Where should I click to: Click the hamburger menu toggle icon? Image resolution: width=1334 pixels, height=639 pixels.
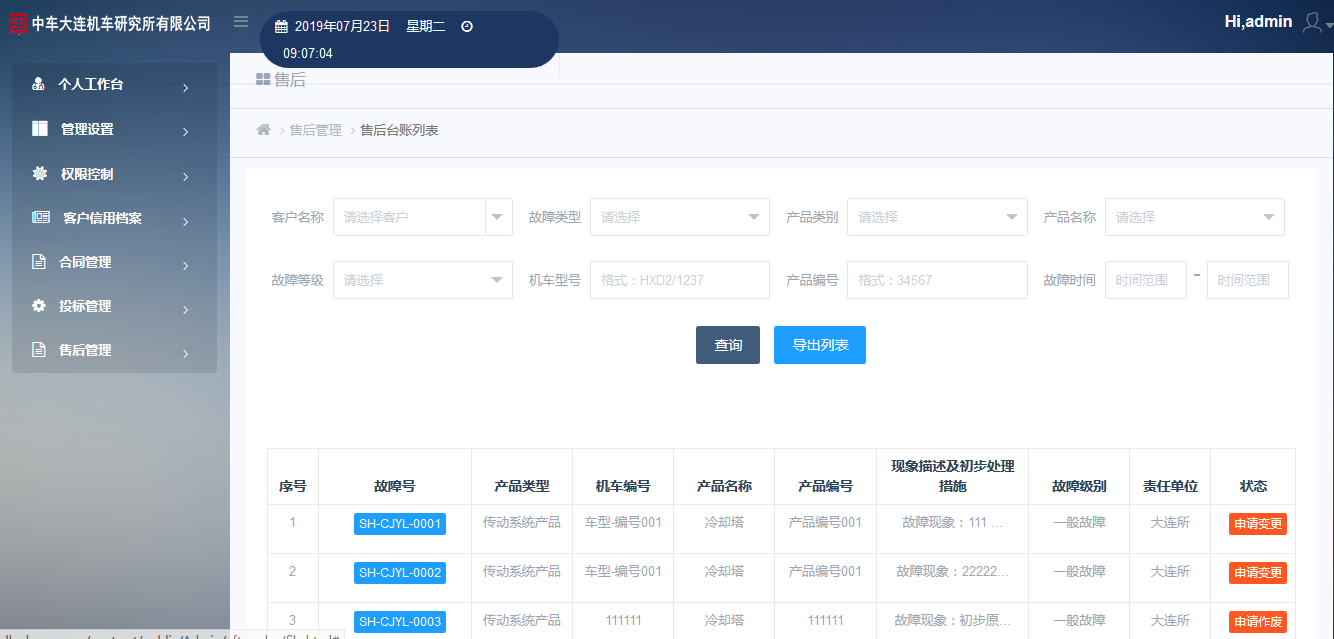pos(241,22)
